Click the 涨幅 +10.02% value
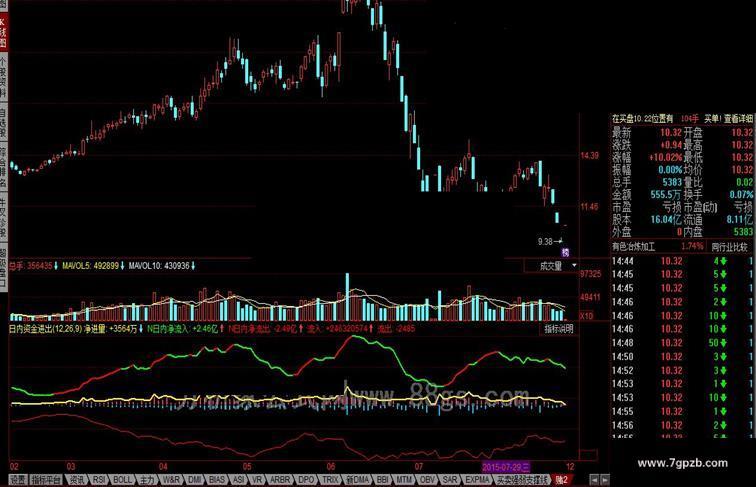 [665, 157]
